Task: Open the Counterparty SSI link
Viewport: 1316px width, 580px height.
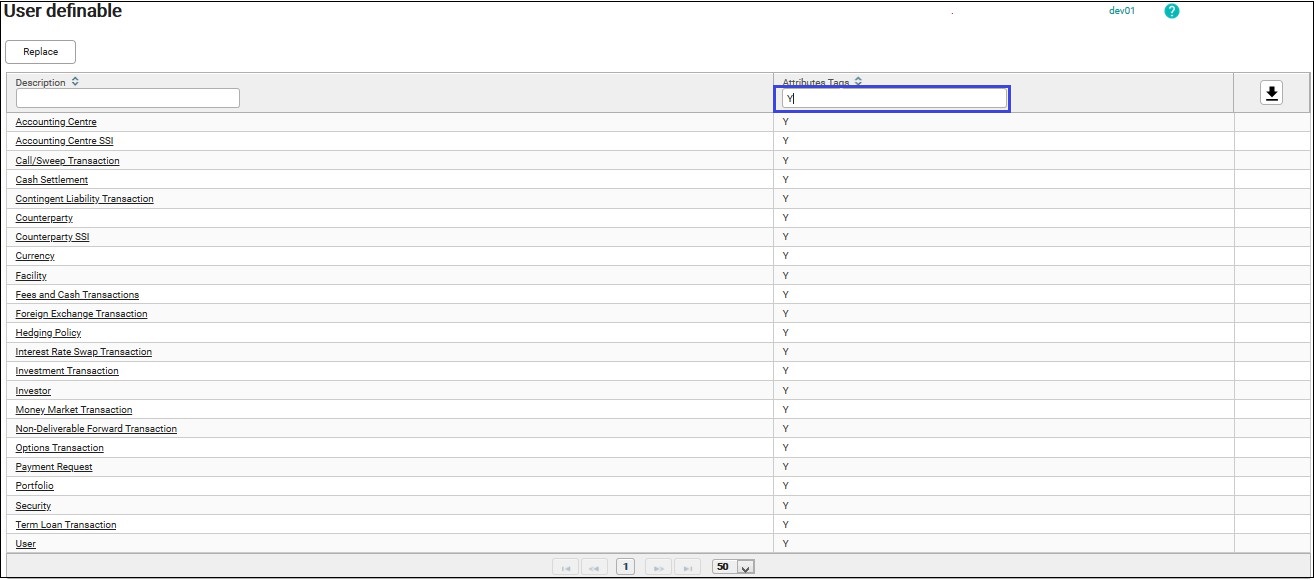Action: 53,237
